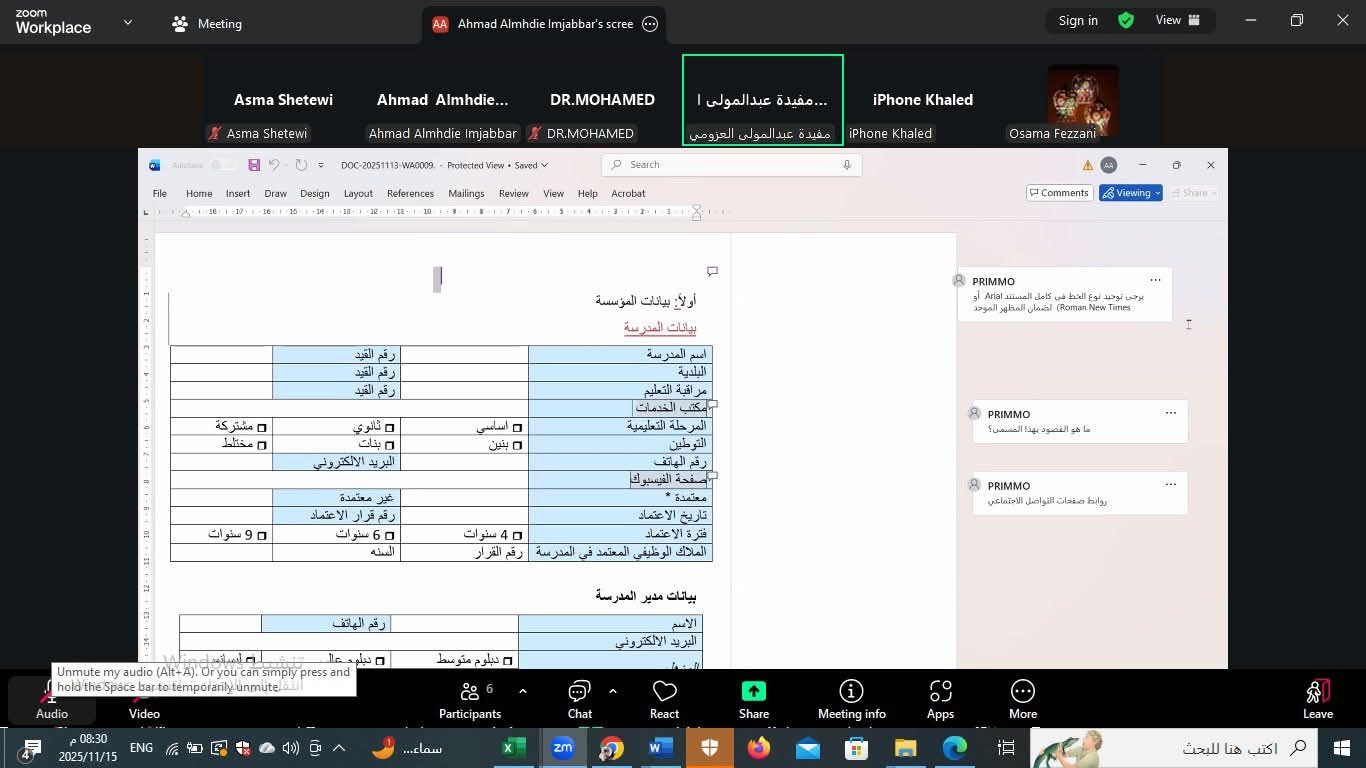Open the References tab in Word

(410, 193)
